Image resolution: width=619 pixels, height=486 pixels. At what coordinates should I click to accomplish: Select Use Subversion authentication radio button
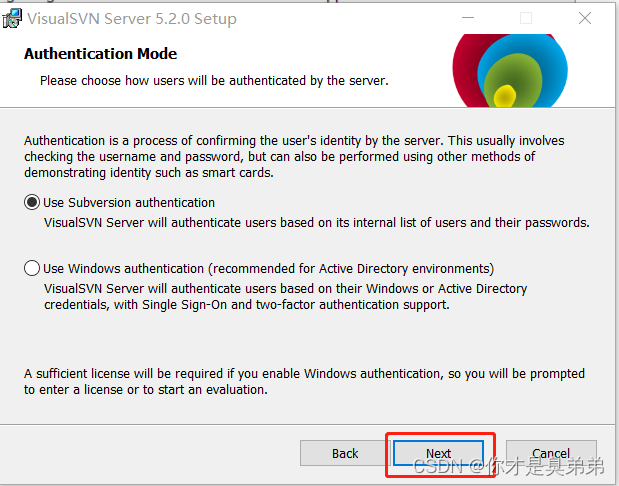[x=32, y=202]
